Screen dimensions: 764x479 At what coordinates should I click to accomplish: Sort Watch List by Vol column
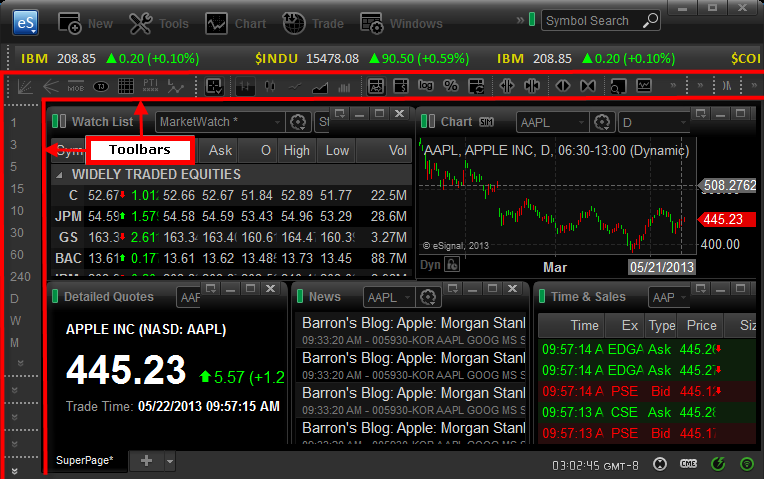pos(384,151)
